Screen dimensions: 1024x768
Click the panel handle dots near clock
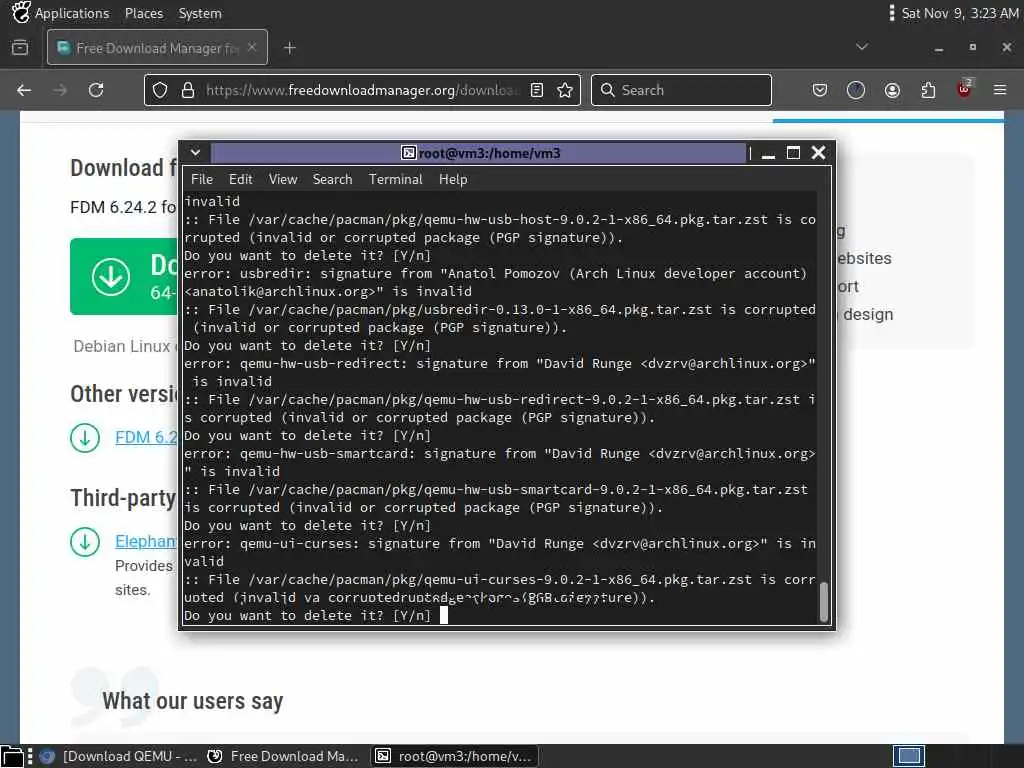point(891,13)
